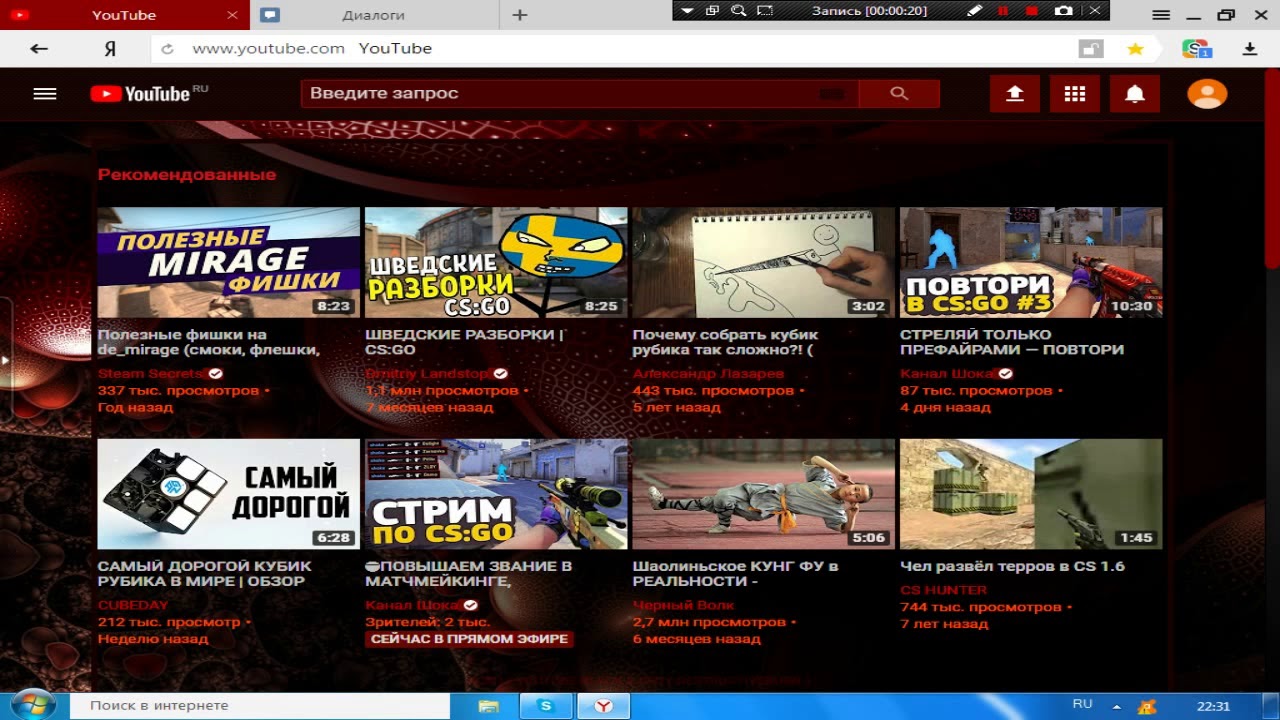Switch to the Диалоги tab

pos(373,15)
